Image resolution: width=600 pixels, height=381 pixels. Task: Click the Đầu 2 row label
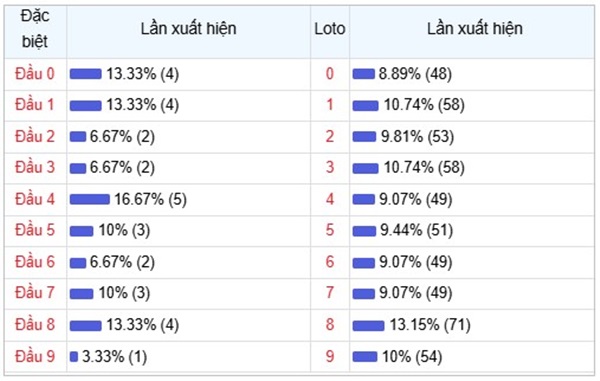pyautogui.click(x=35, y=137)
